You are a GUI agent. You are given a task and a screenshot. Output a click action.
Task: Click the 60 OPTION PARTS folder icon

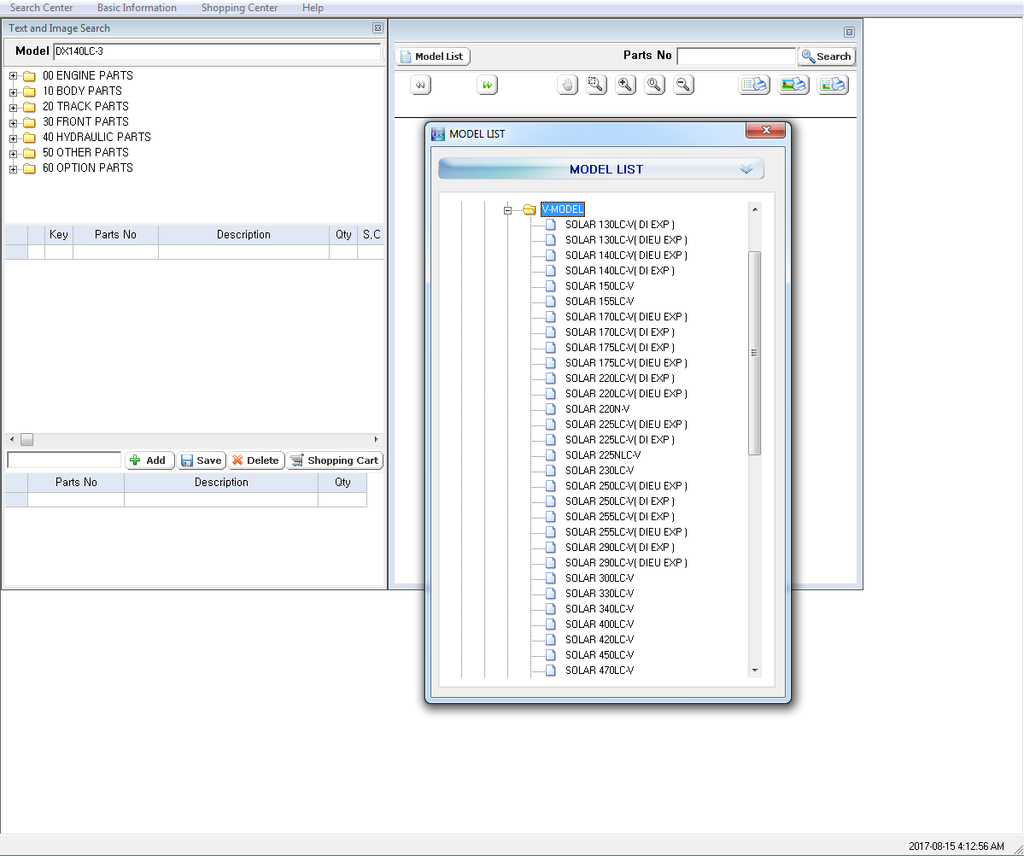tap(29, 168)
